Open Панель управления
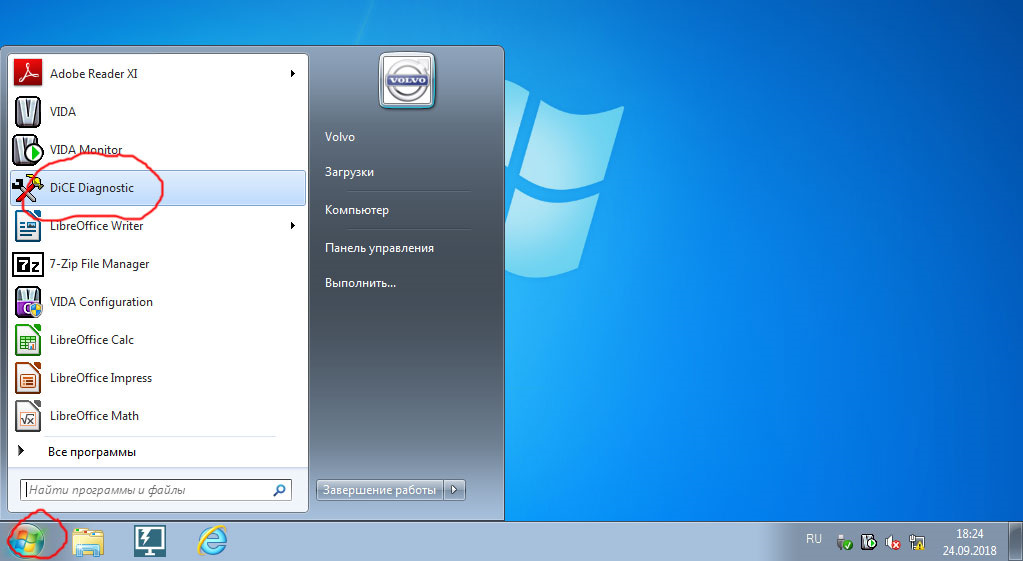 click(380, 248)
